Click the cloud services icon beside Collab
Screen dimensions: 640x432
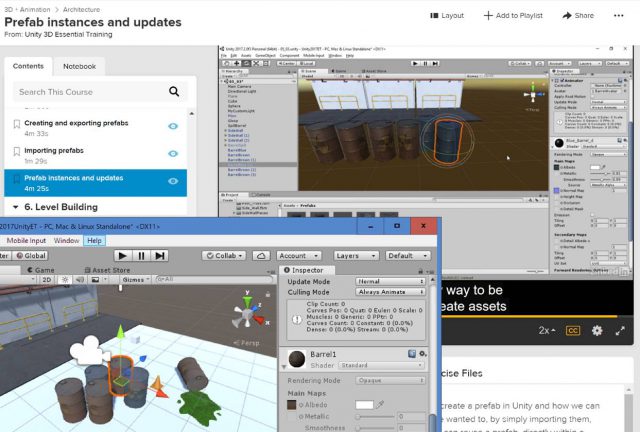point(261,256)
